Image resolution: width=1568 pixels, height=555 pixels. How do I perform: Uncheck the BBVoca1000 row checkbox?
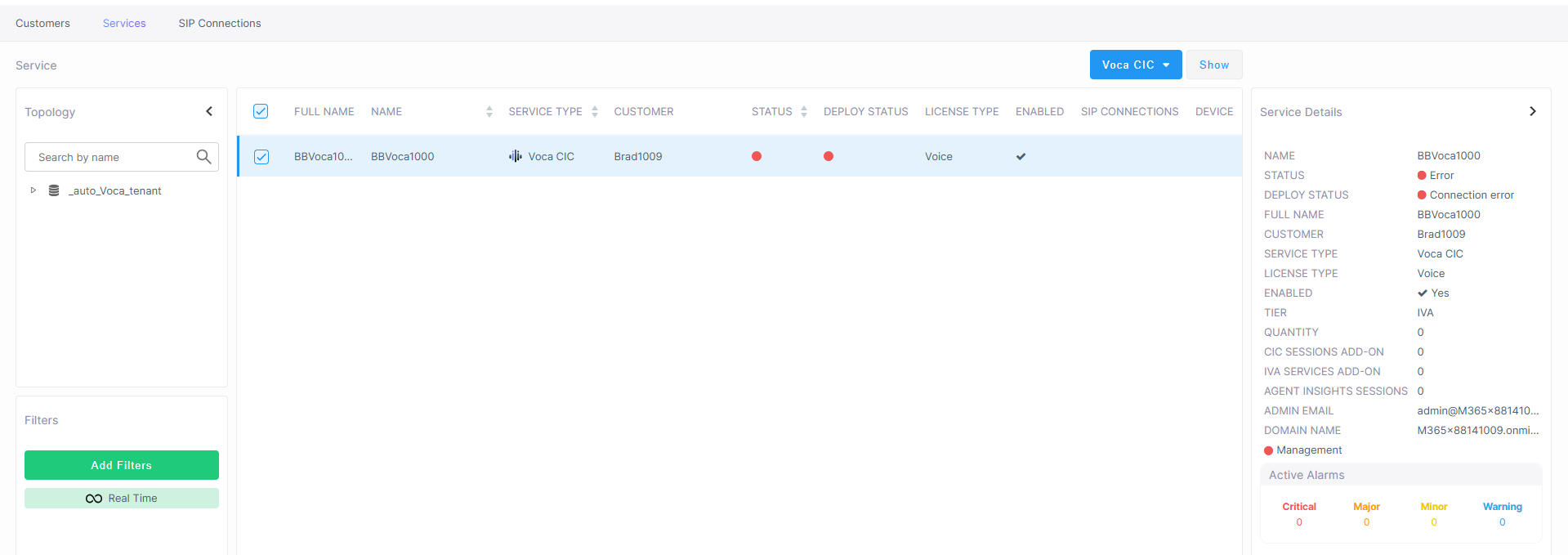pos(261,157)
